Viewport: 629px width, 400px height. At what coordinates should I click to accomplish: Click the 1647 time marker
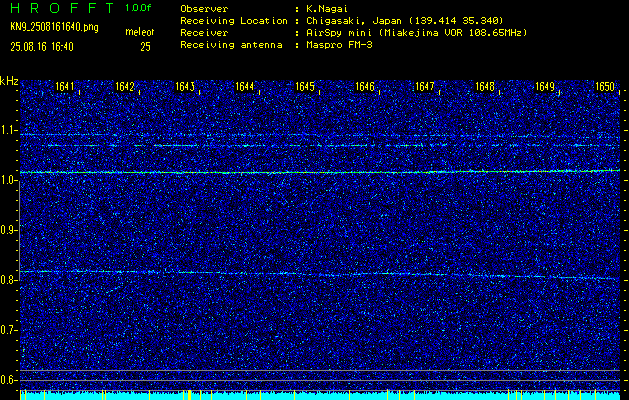[424, 87]
